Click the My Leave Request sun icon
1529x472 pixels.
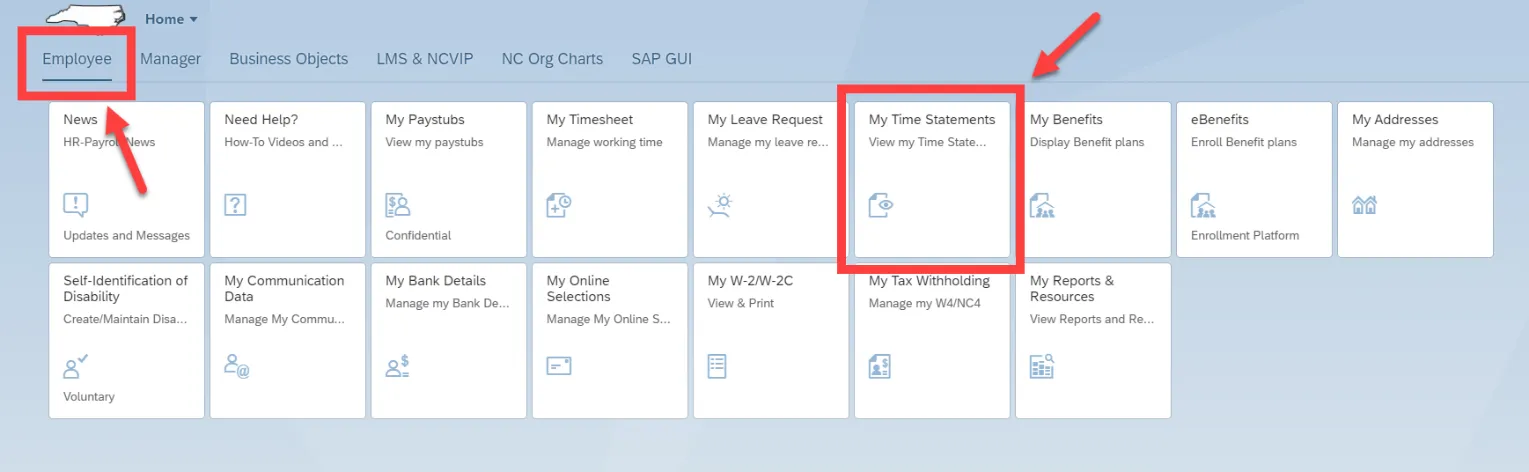pos(720,205)
